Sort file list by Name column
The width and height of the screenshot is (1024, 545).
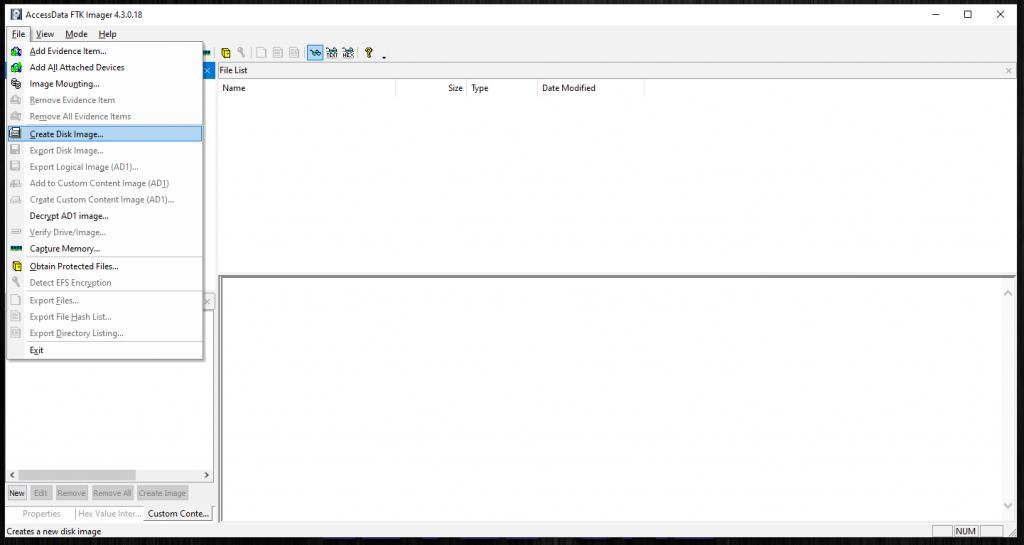coord(307,88)
